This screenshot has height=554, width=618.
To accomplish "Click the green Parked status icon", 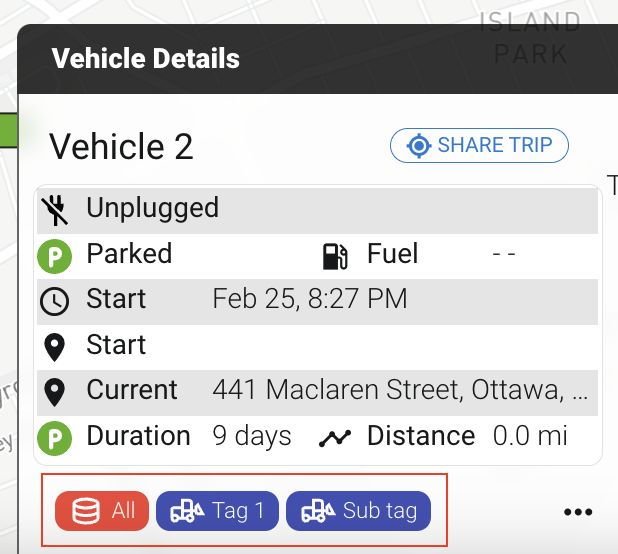I will pyautogui.click(x=52, y=255).
